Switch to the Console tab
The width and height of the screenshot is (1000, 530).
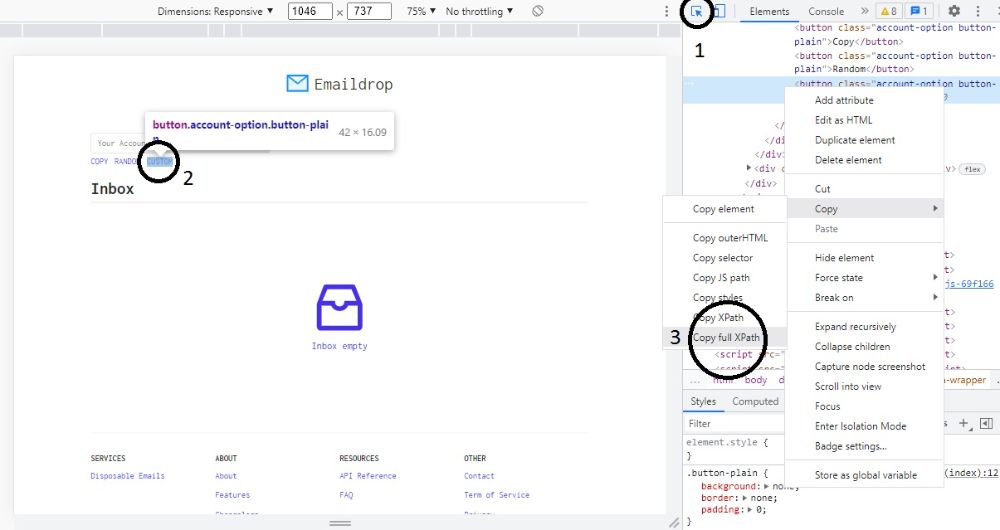(826, 11)
